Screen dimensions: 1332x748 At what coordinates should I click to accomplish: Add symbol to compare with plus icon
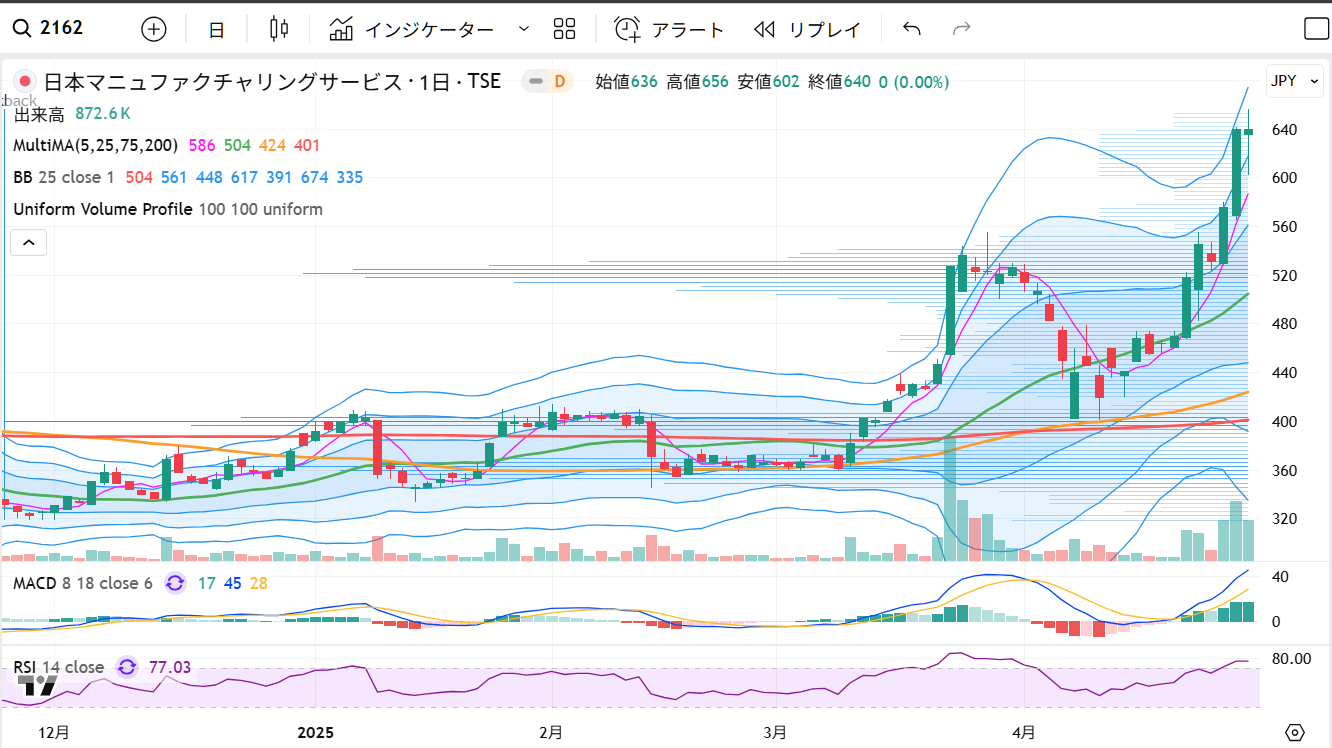(x=153, y=29)
